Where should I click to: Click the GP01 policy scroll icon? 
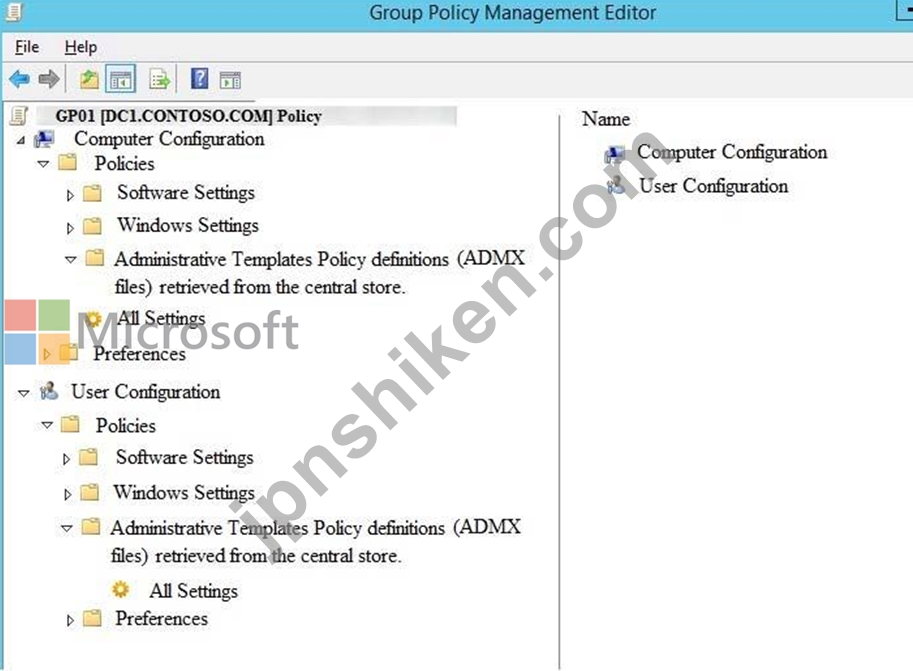[x=19, y=116]
